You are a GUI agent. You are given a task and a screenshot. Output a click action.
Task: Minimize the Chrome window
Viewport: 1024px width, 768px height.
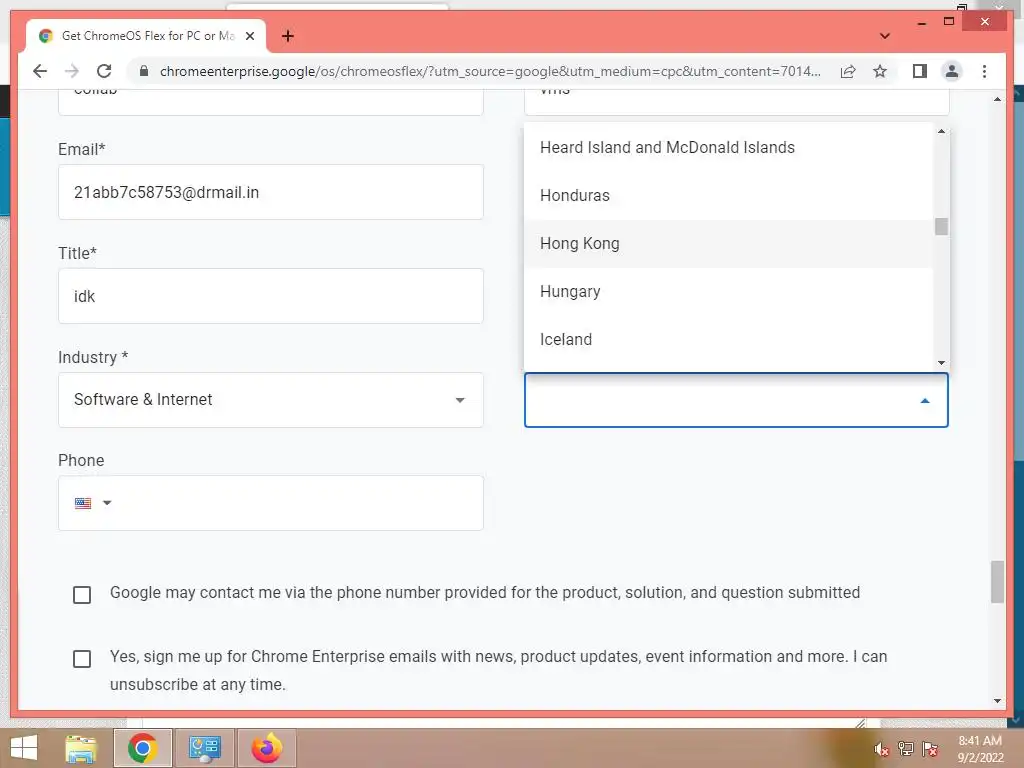[x=921, y=22]
